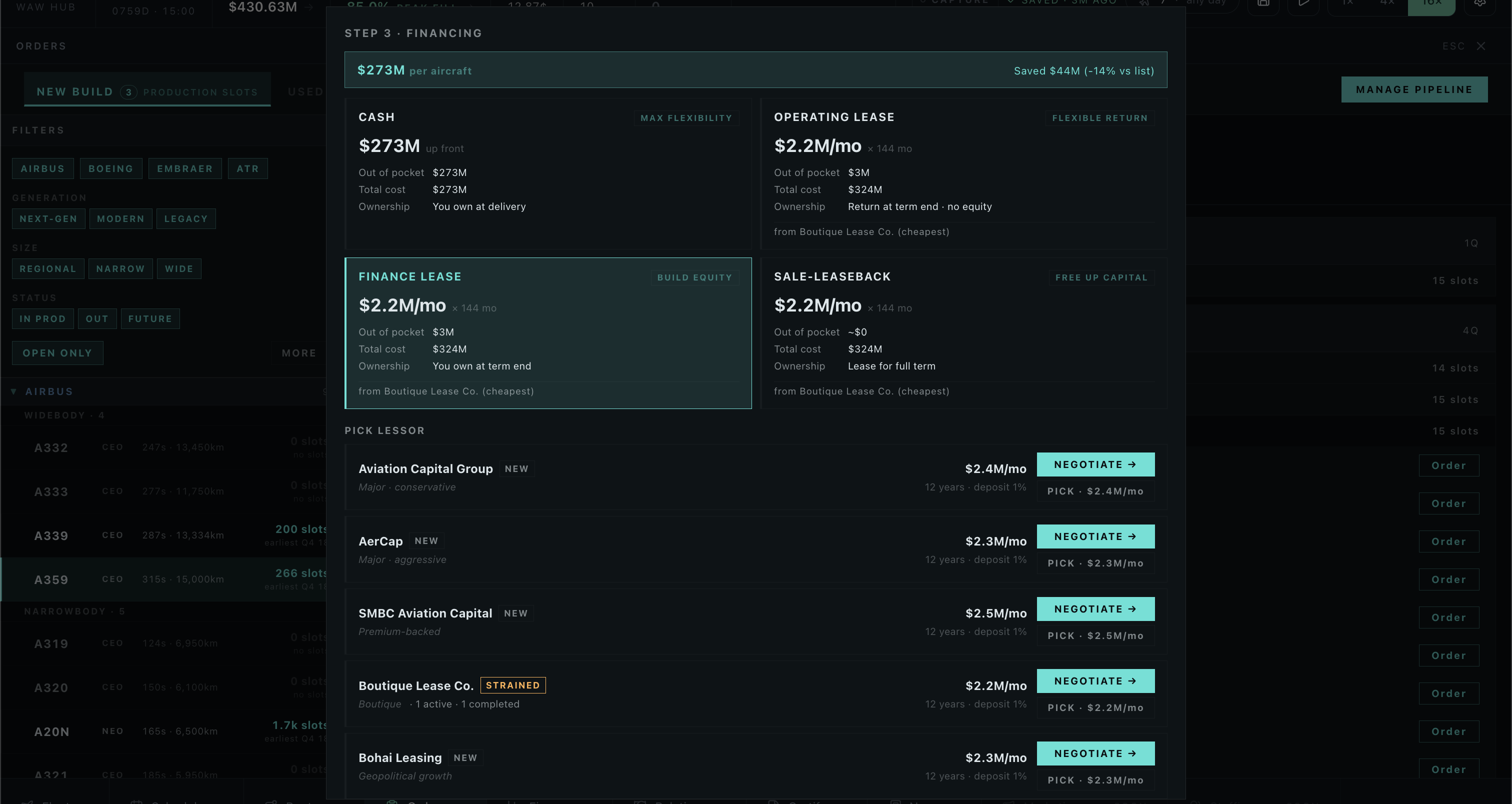
Task: Select the A20N neo aircraft row
Action: point(164,731)
